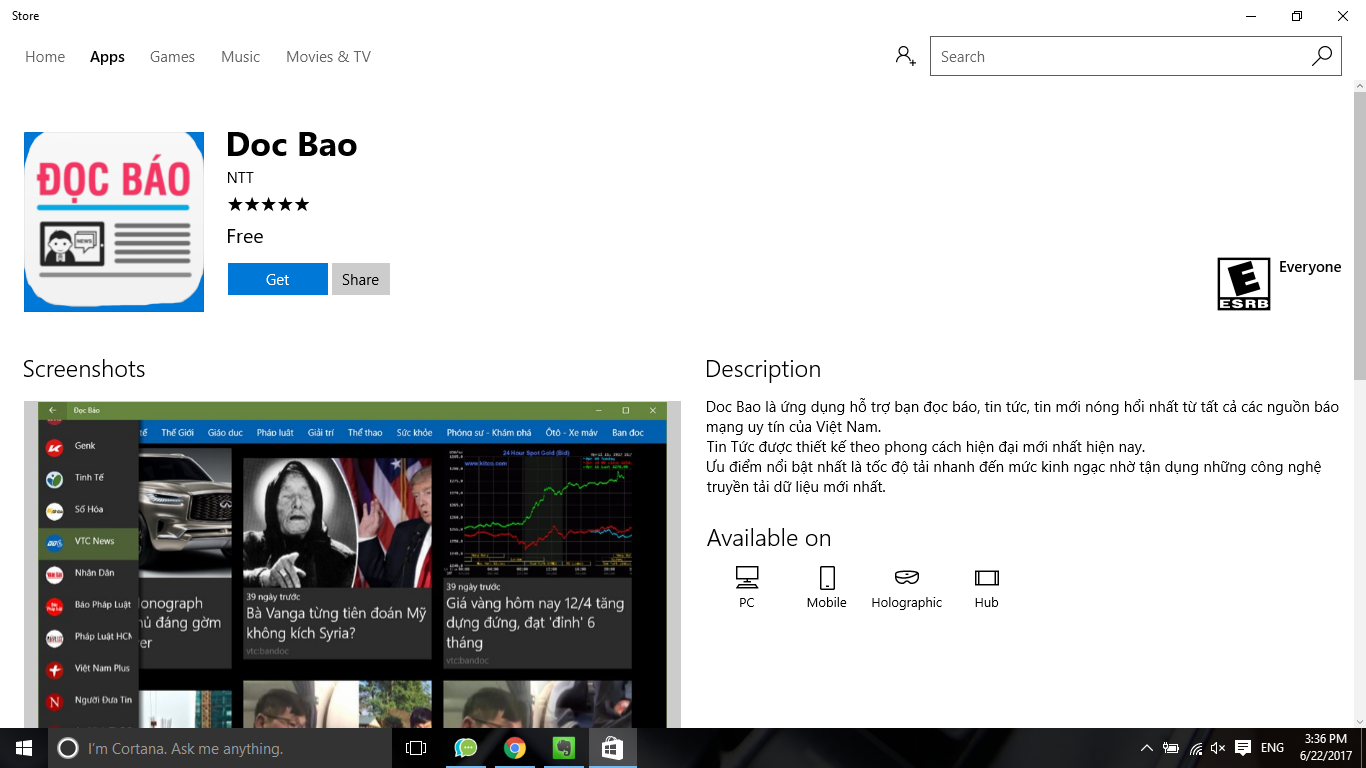Click the ESRB Everyone rating icon
The image size is (1366, 768).
point(1243,283)
